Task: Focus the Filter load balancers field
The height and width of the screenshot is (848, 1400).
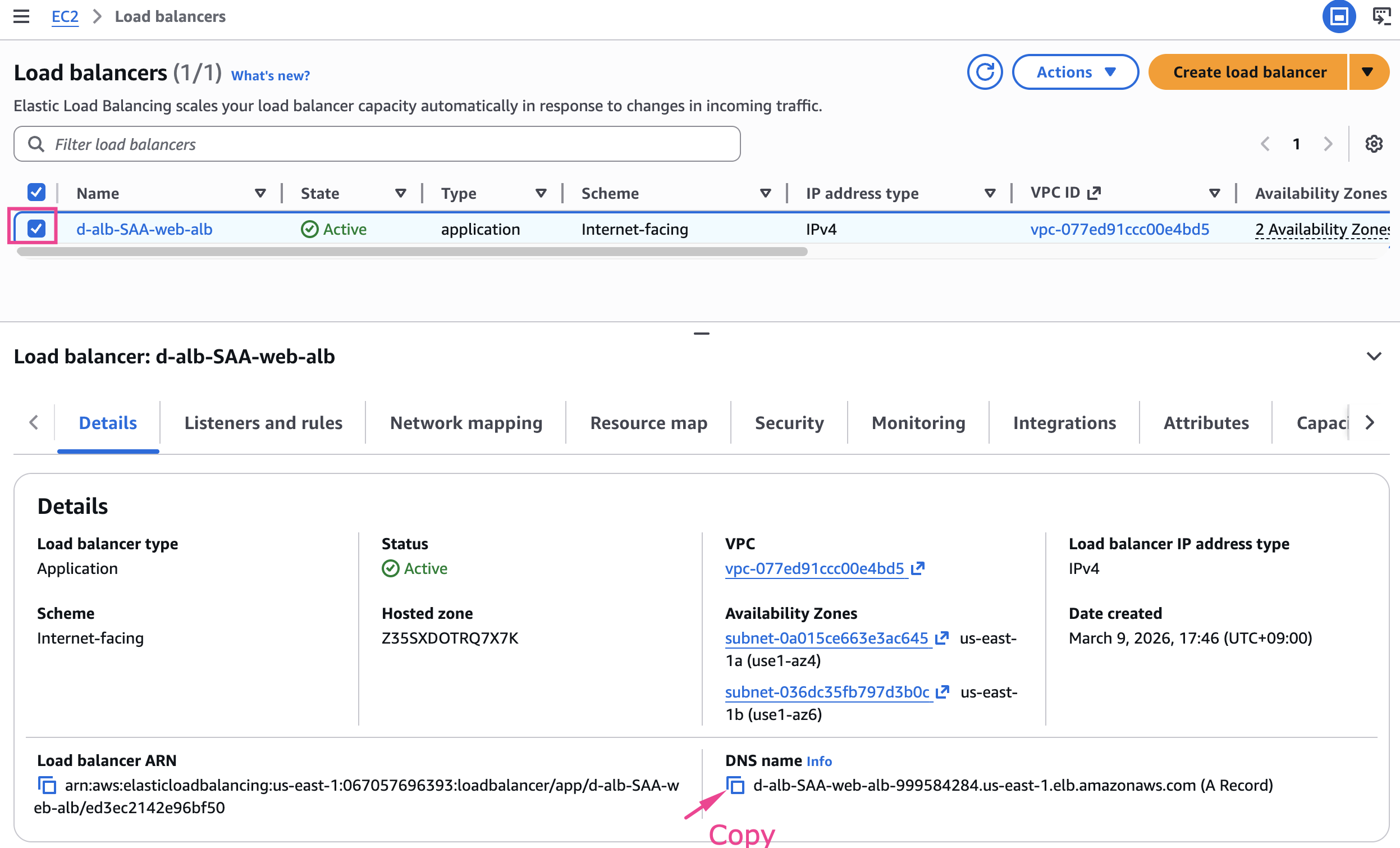Action: pyautogui.click(x=377, y=144)
